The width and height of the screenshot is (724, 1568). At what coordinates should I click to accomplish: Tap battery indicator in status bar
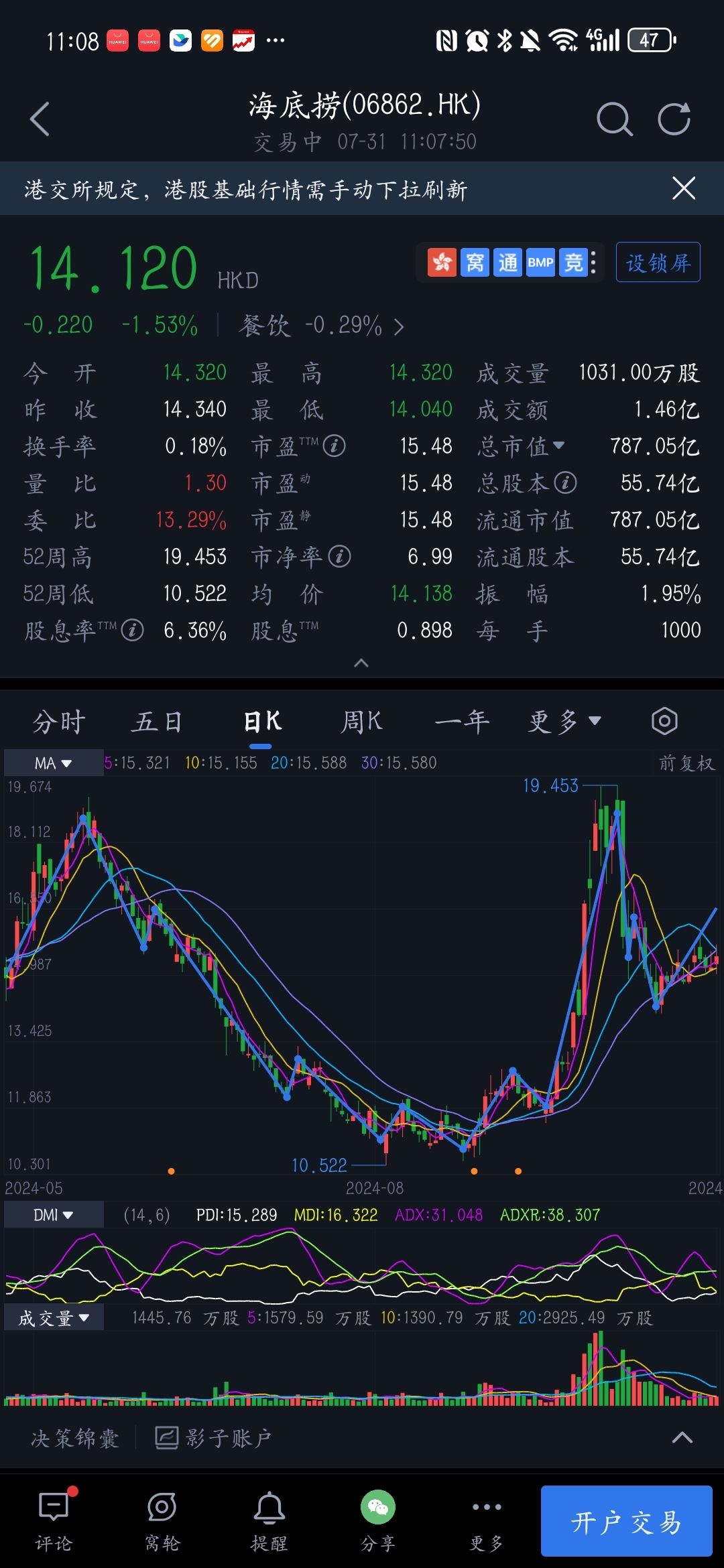click(x=652, y=40)
